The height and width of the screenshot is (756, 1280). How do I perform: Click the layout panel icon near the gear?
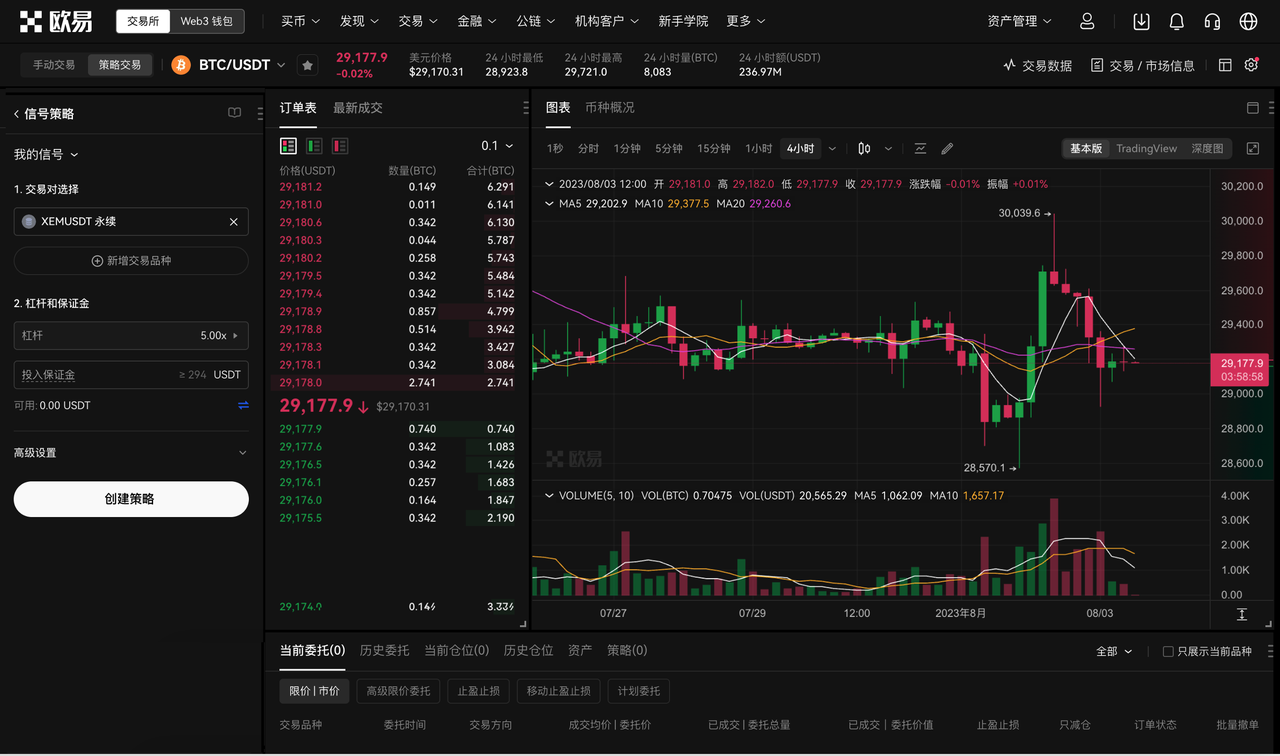coord(1224,64)
